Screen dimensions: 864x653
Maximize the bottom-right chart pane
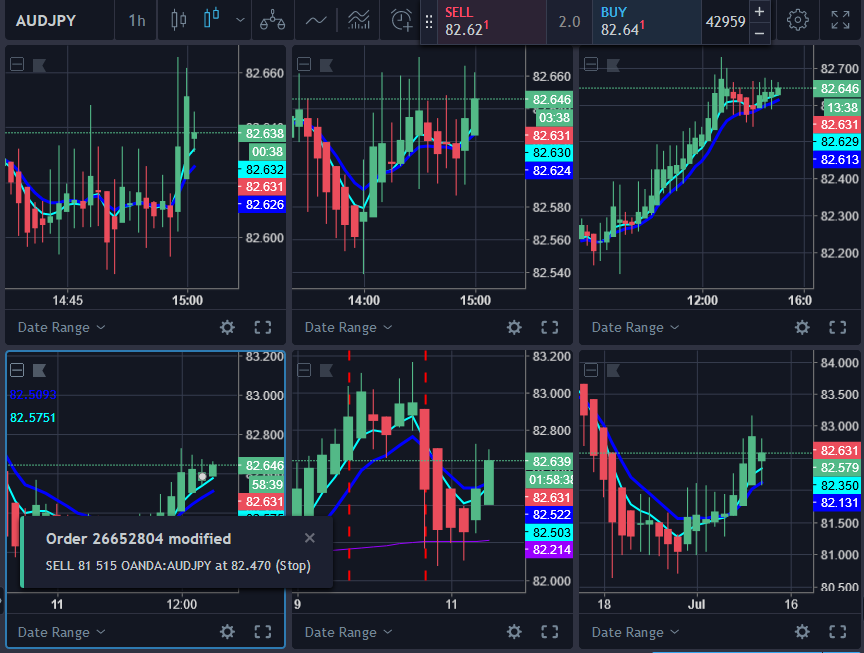pyautogui.click(x=837, y=632)
